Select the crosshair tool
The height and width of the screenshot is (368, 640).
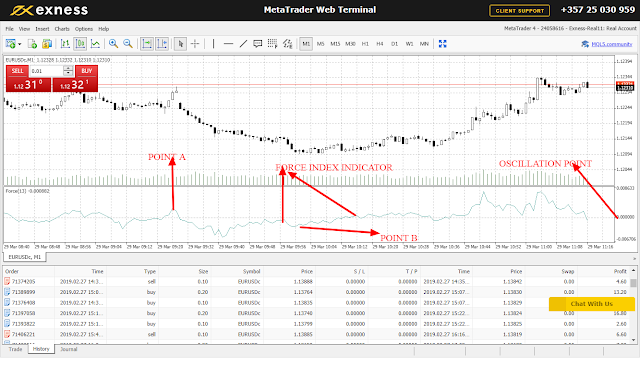click(195, 44)
